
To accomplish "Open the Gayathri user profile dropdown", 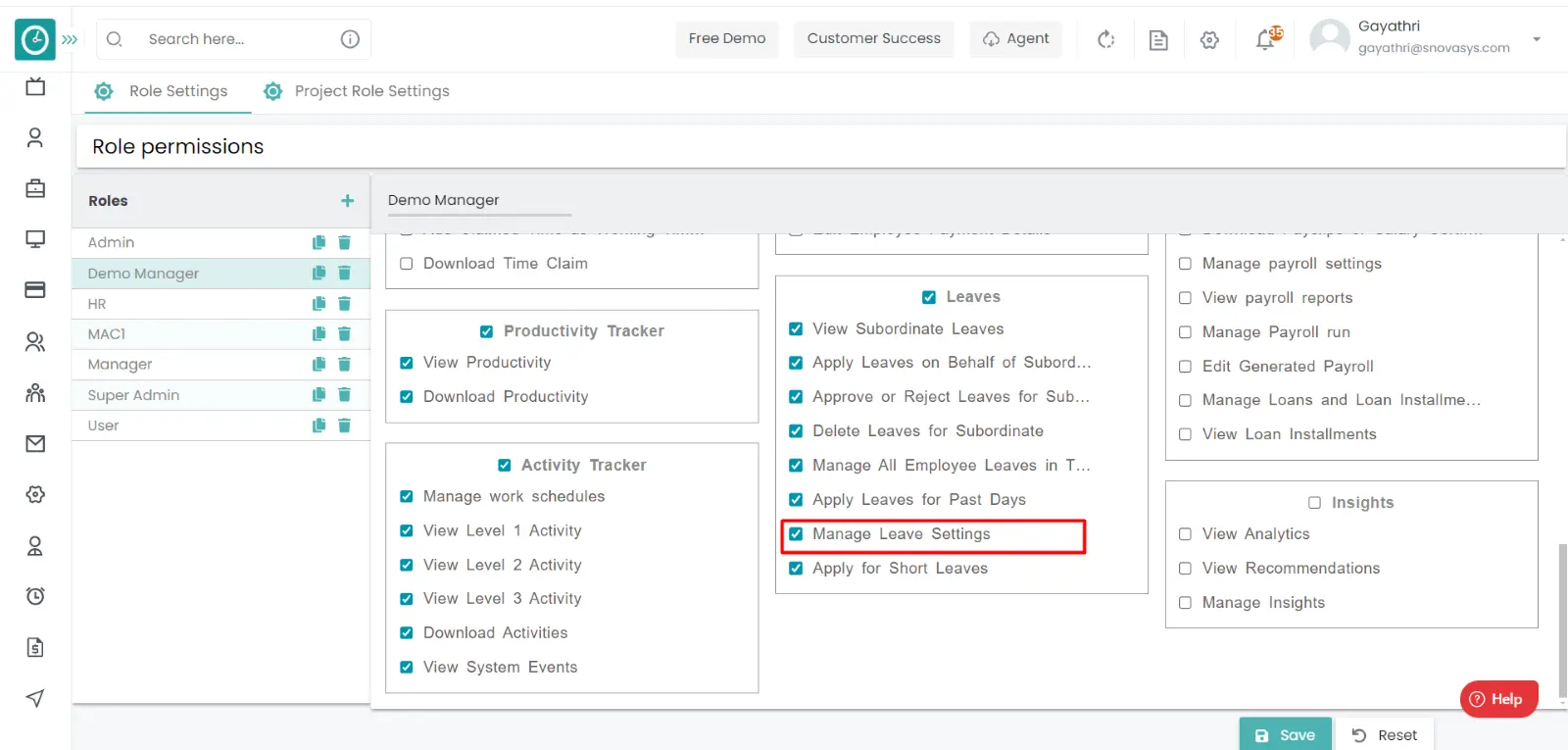I will 1536,39.
